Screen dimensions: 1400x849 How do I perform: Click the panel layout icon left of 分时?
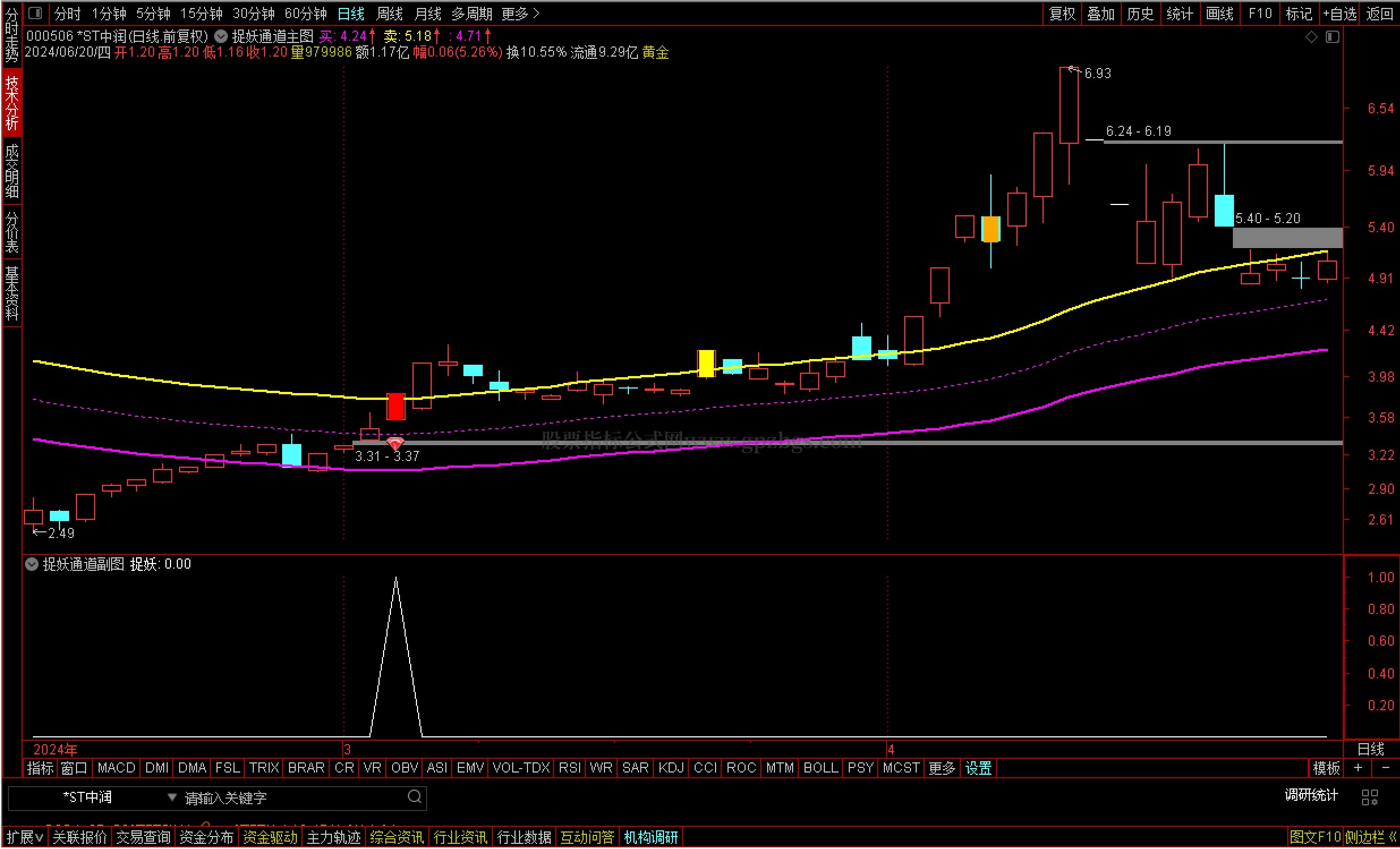pos(35,12)
